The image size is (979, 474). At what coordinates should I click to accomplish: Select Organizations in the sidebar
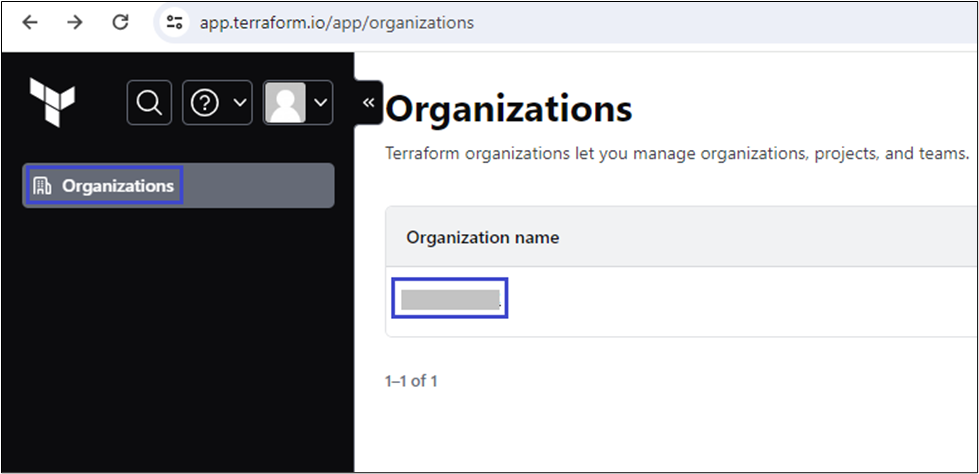point(179,185)
